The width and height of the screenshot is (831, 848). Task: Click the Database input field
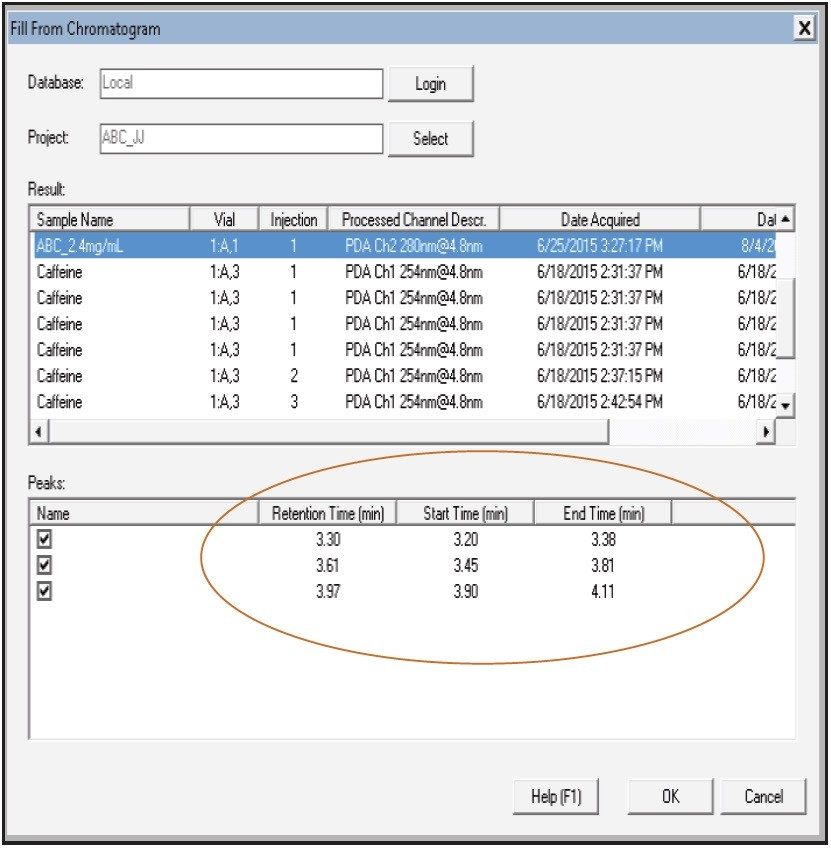pyautogui.click(x=241, y=83)
